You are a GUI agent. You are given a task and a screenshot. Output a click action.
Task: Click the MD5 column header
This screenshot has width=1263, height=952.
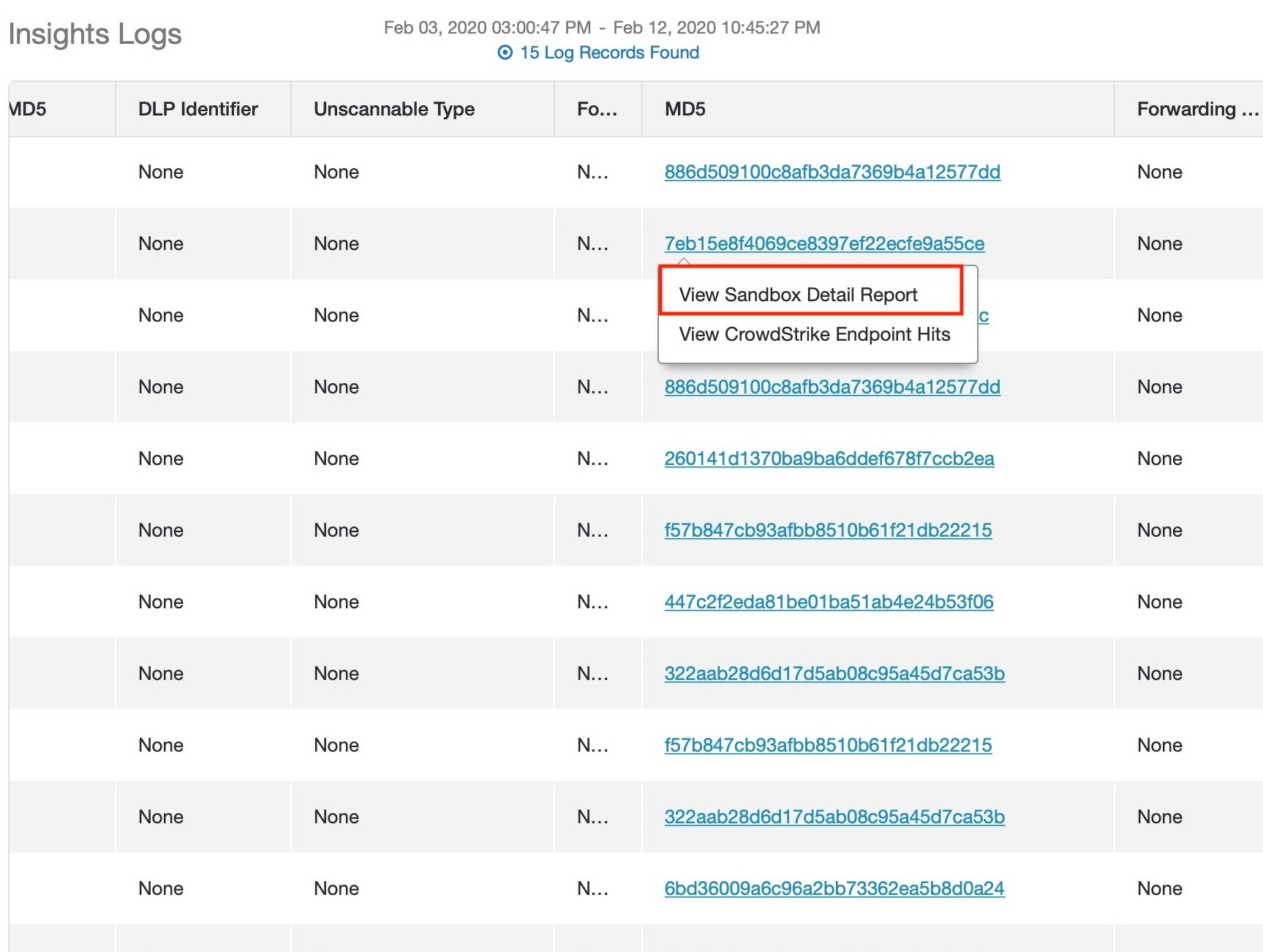(x=682, y=108)
